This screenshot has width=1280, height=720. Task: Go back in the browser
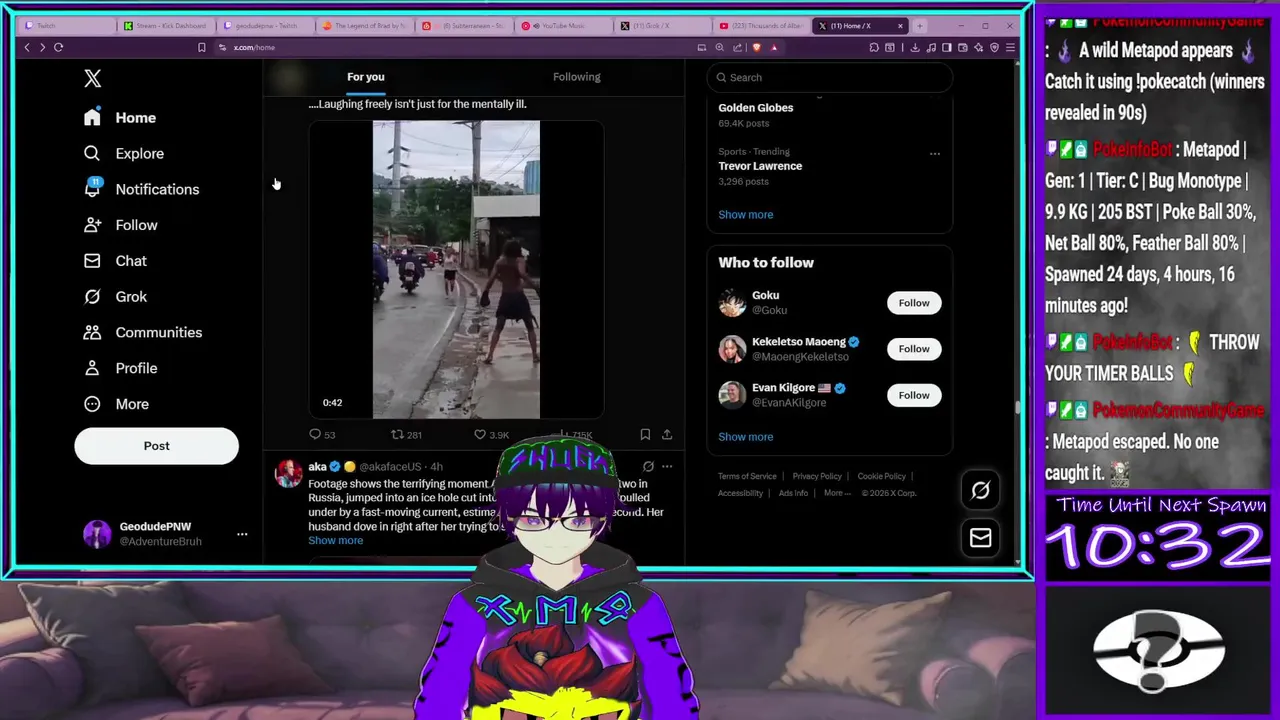click(x=27, y=47)
